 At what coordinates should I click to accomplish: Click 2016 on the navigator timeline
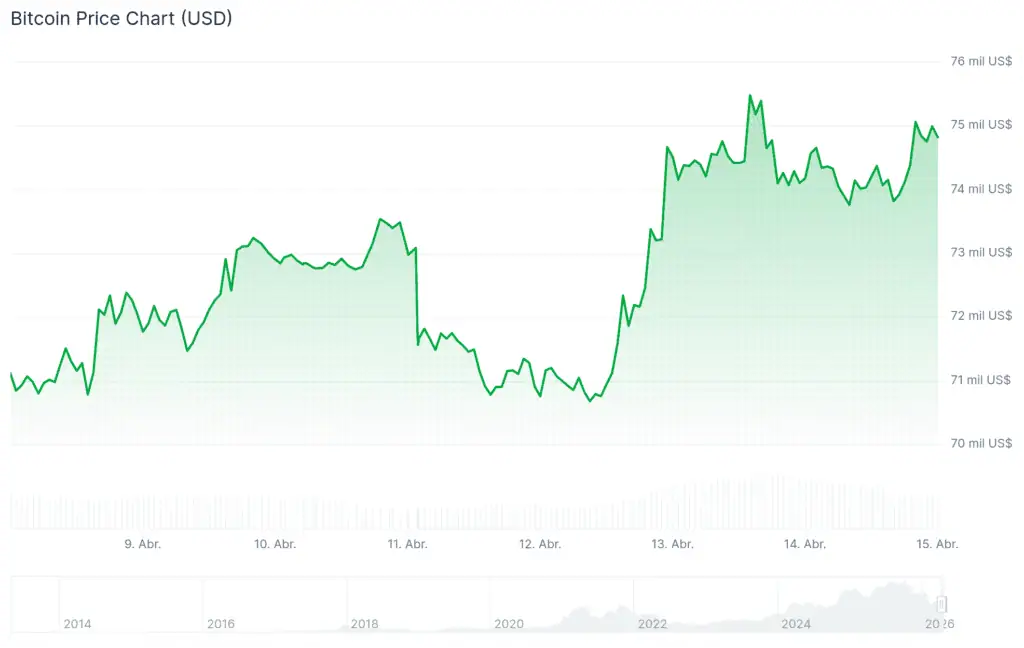coord(221,624)
